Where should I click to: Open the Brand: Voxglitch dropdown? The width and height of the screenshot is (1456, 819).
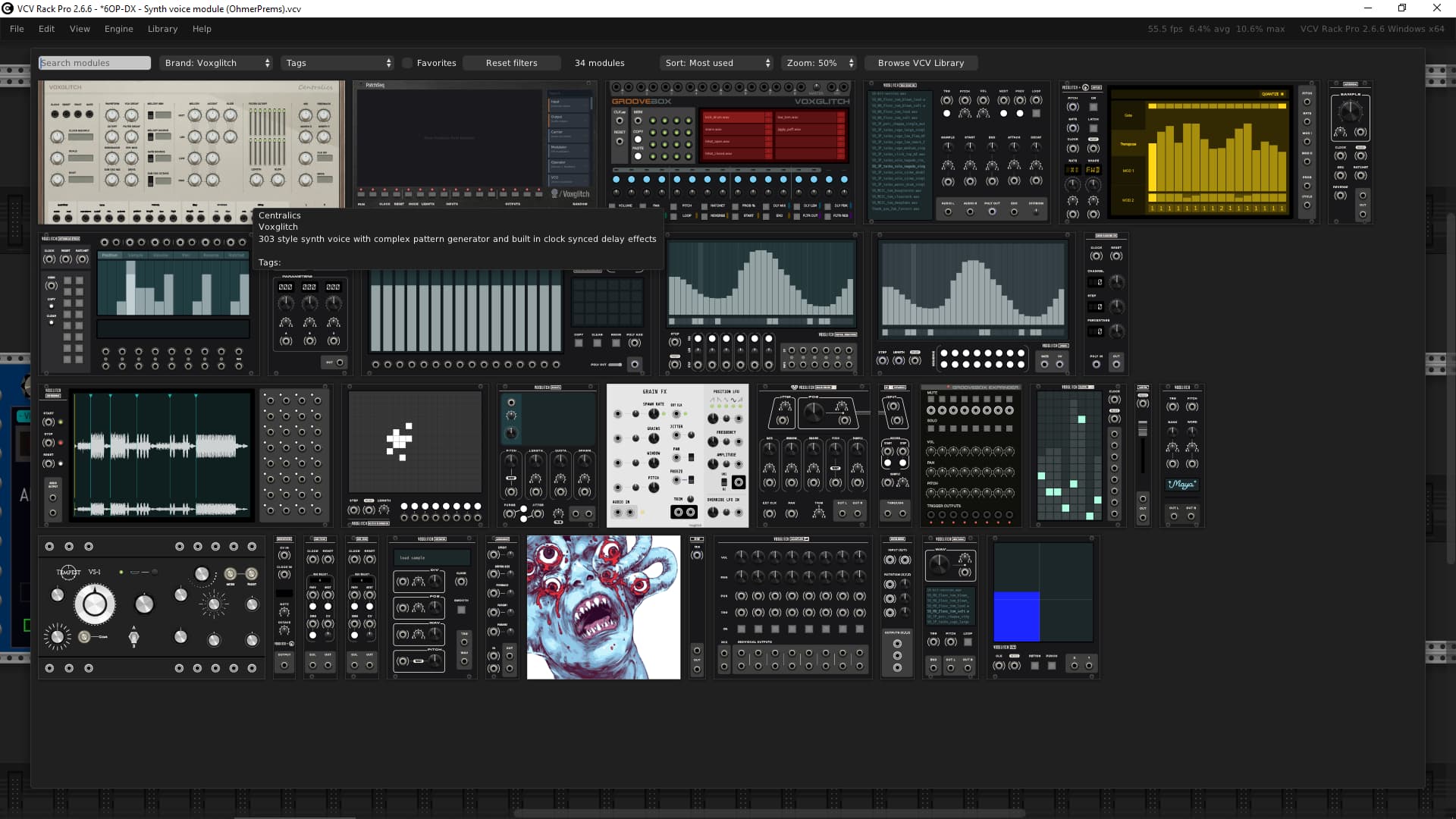(x=217, y=63)
